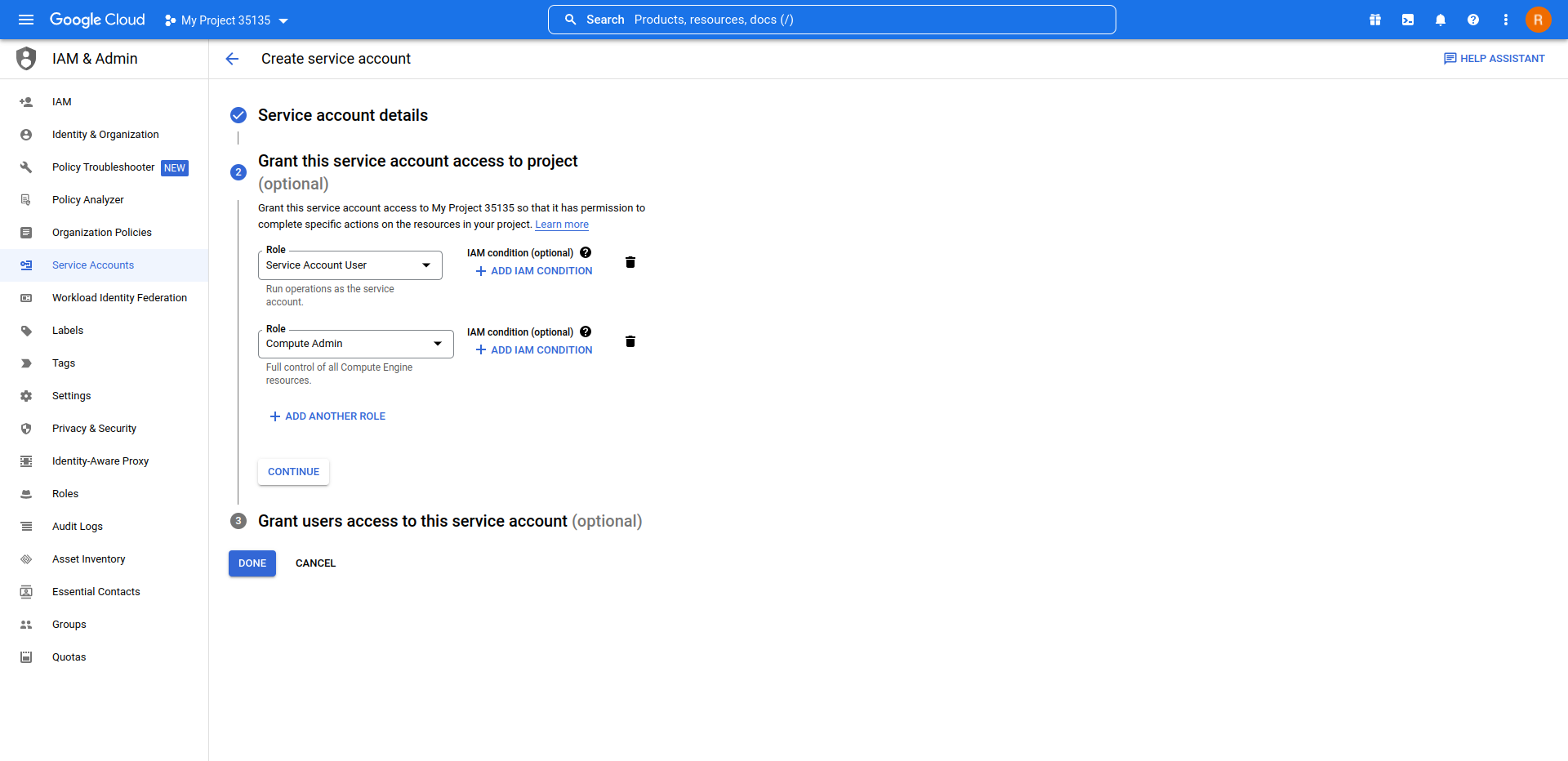The height and width of the screenshot is (761, 1568).
Task: Open the Help Assistant
Action: (x=1494, y=58)
